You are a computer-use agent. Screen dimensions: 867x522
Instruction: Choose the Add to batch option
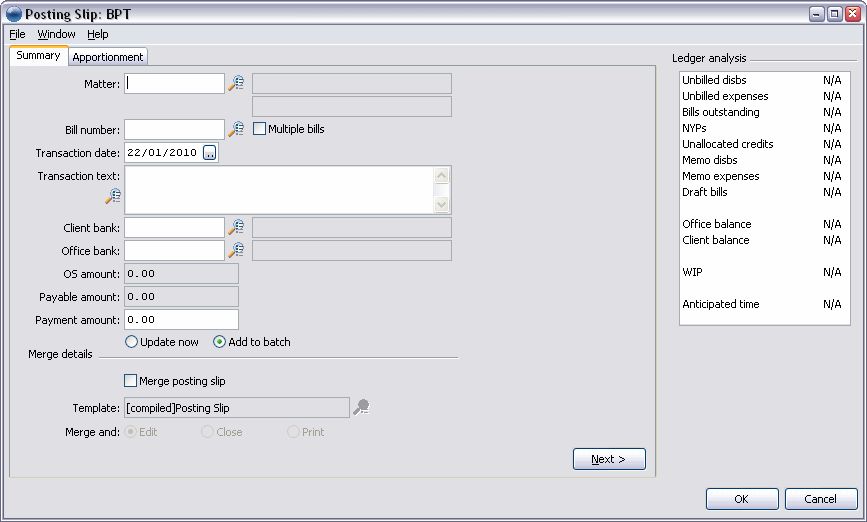point(220,342)
